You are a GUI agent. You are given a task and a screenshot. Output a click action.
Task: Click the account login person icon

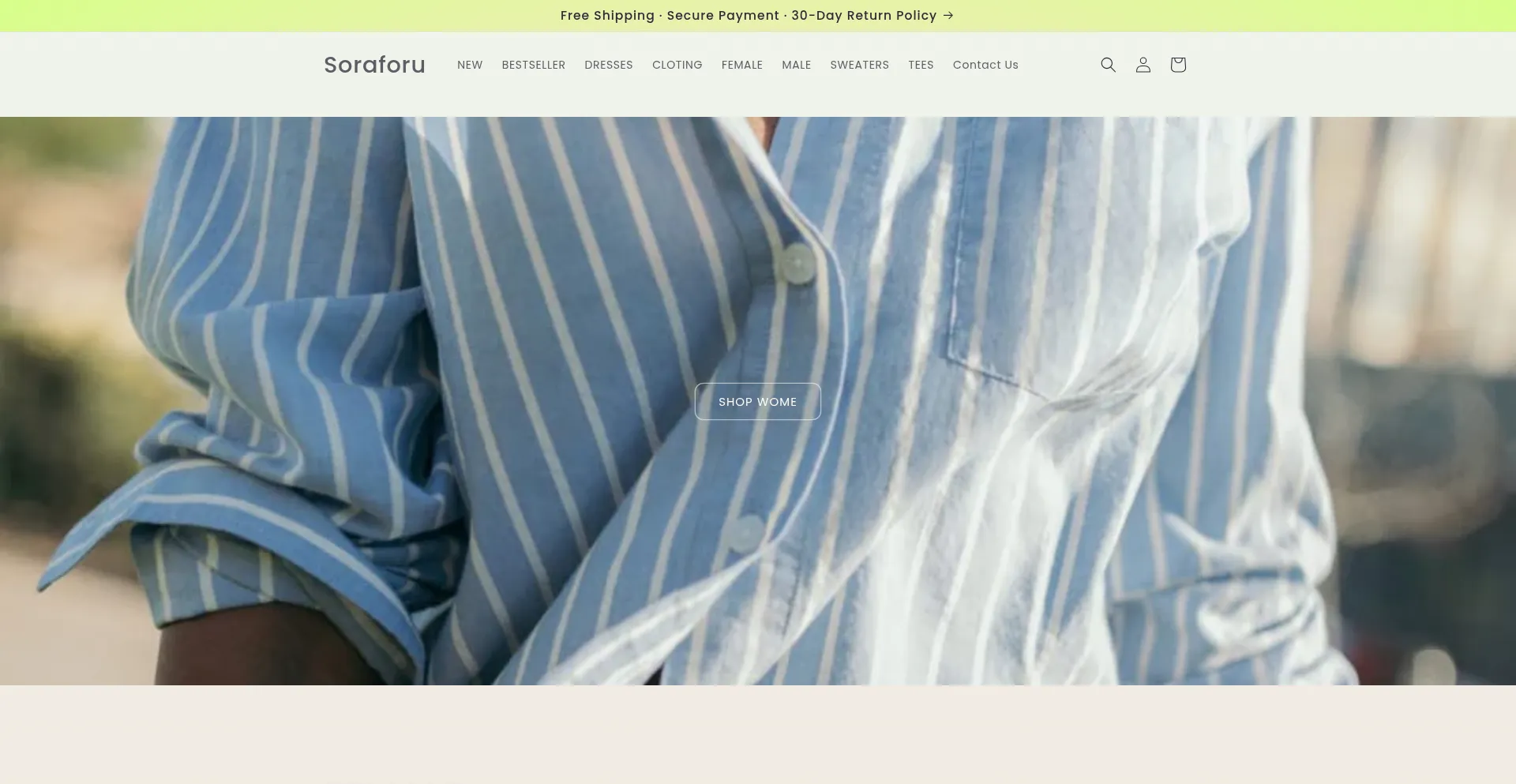(x=1143, y=65)
